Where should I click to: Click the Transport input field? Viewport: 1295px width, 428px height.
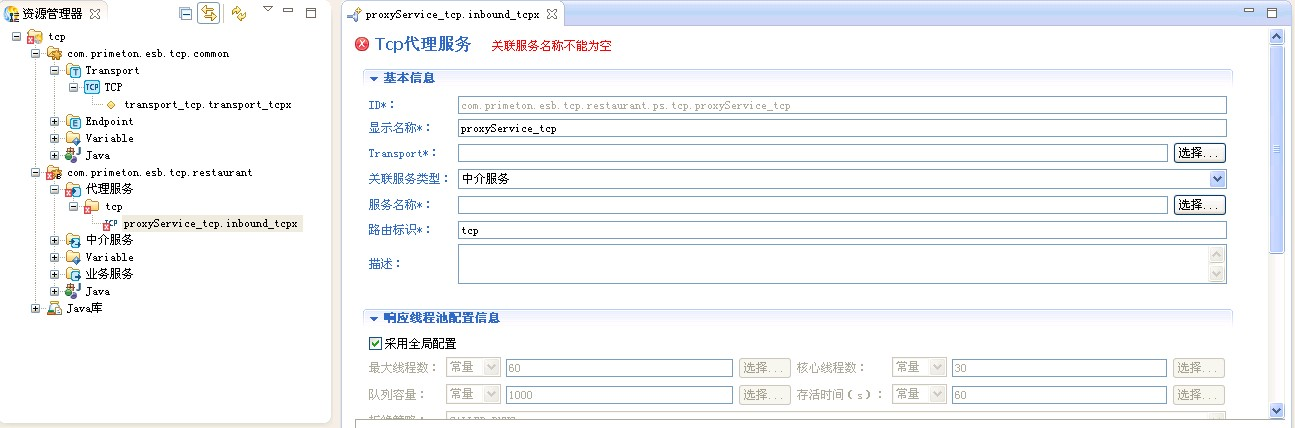(813, 153)
